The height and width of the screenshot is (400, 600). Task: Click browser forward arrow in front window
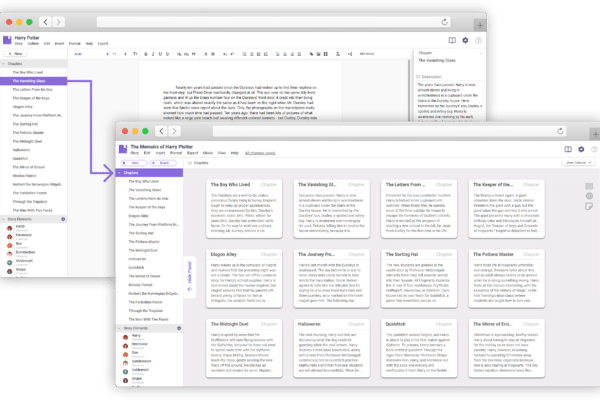point(174,131)
